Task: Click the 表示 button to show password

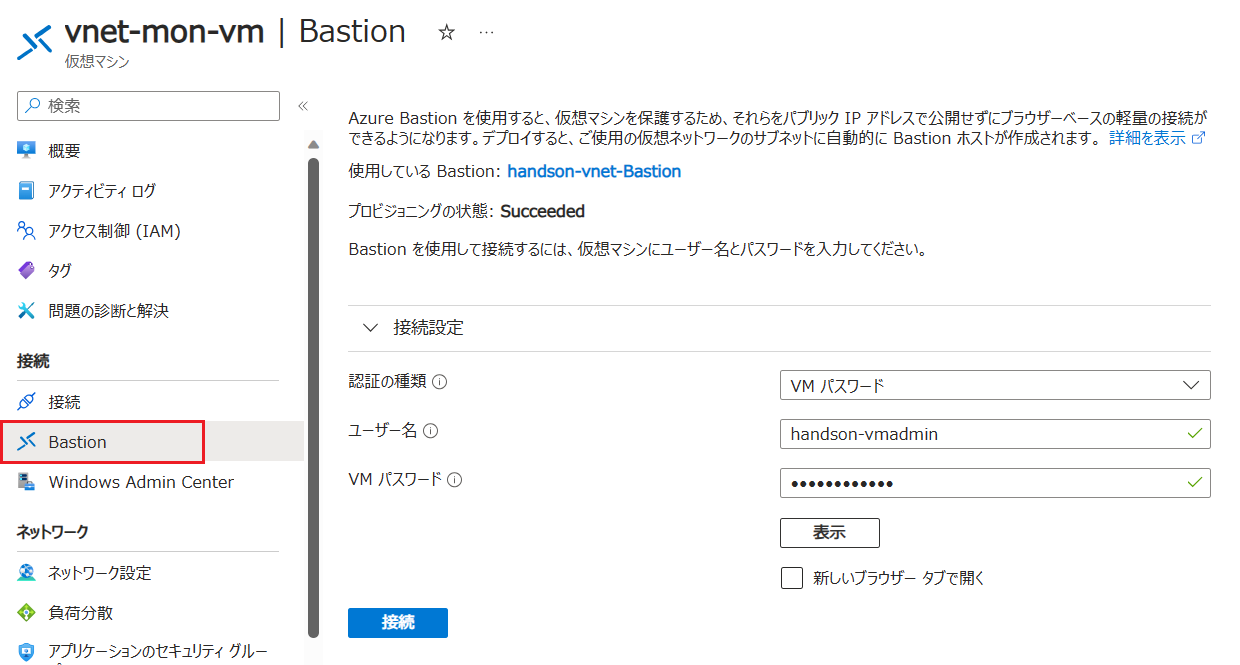Action: 830,533
